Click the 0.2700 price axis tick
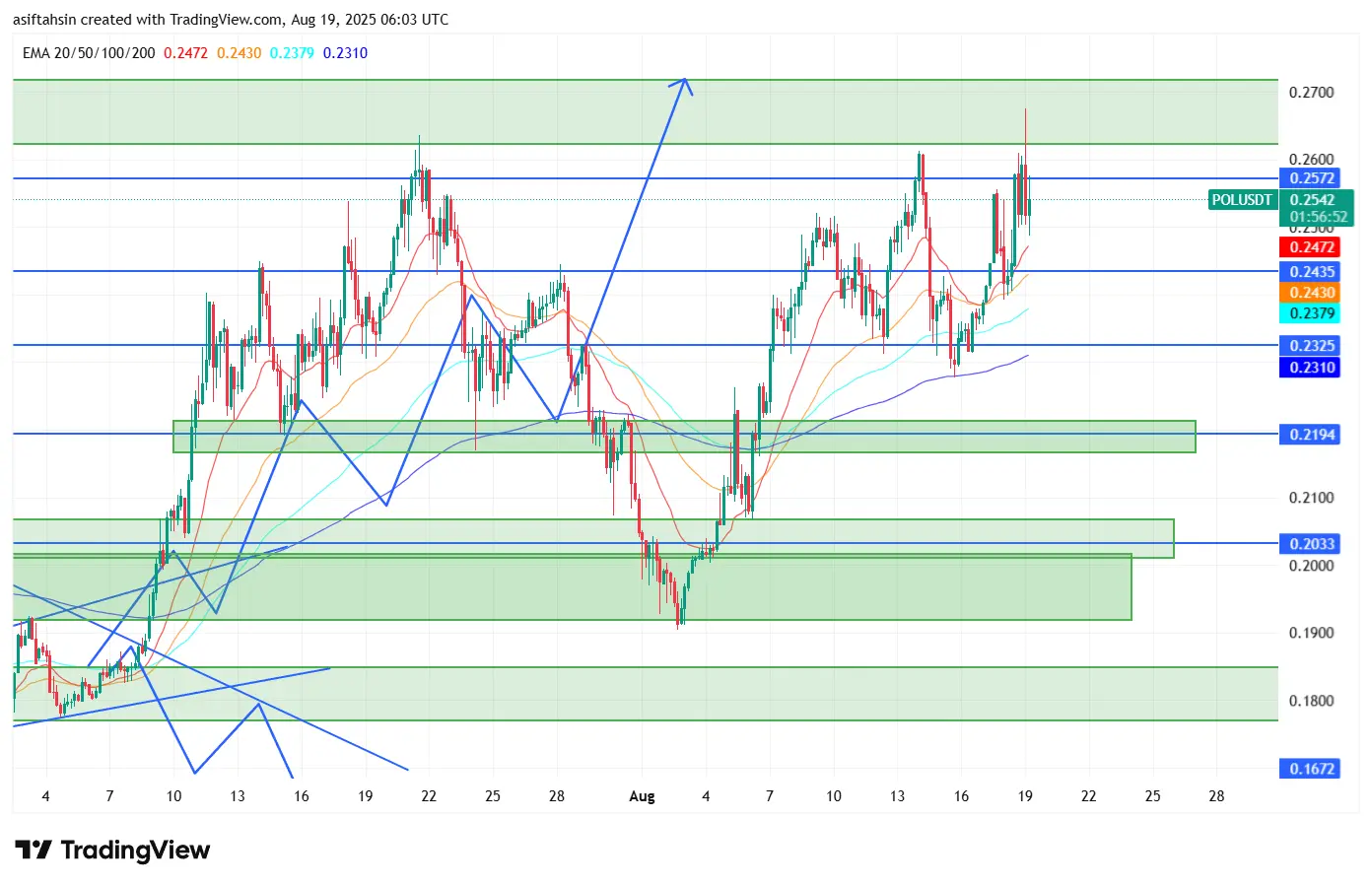This screenshot has height=887, width=1372. coord(1312,93)
